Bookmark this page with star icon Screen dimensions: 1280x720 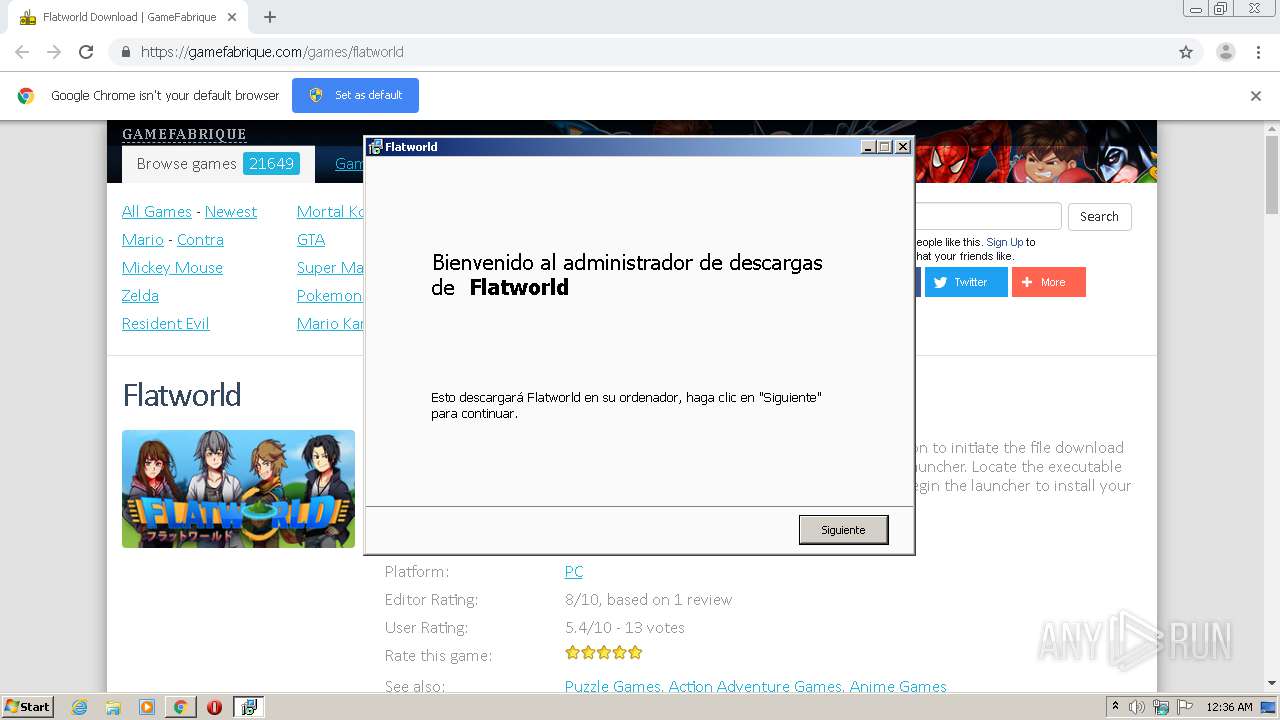tap(1186, 52)
